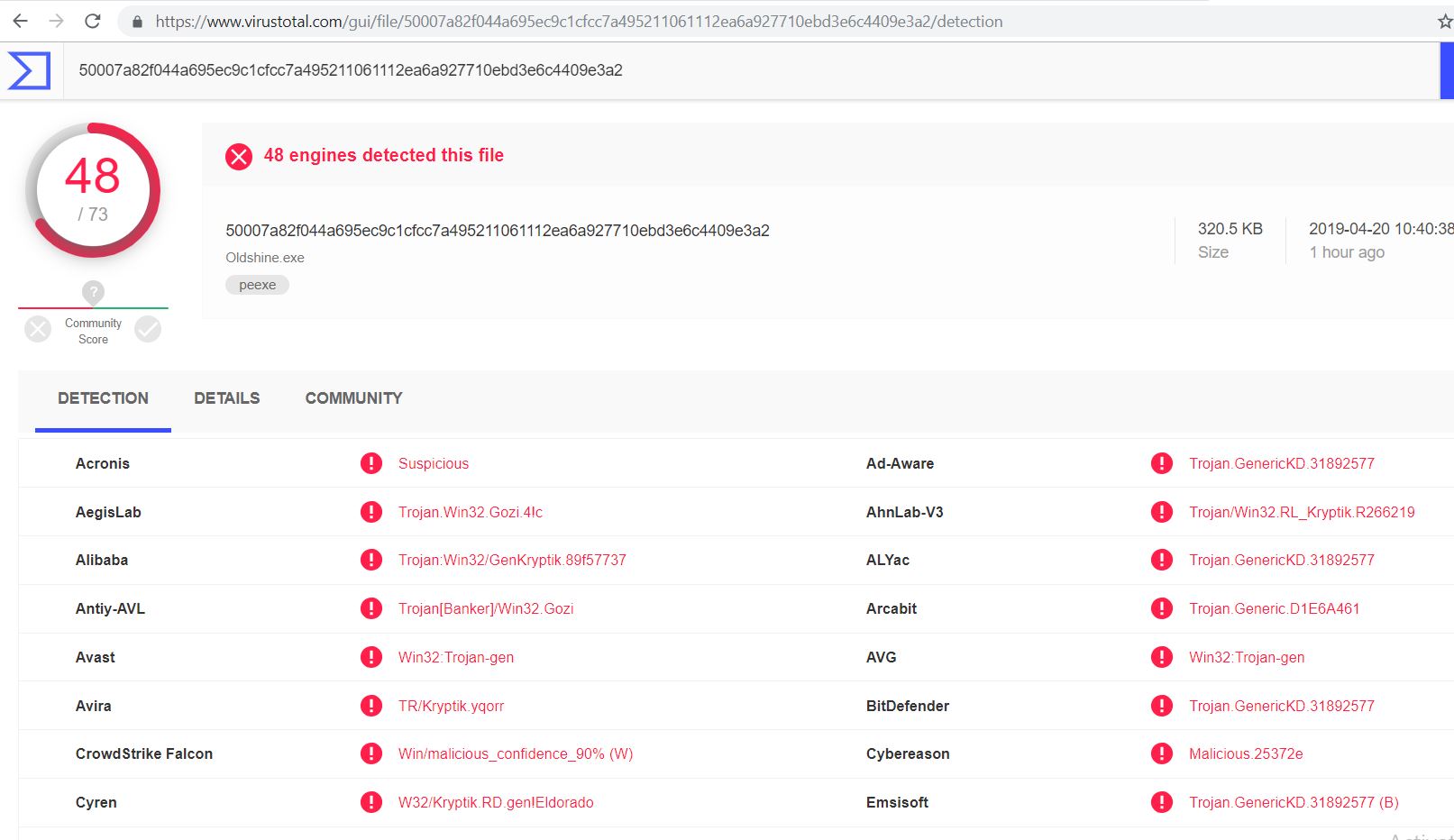Open the COMMUNITY tab

pos(353,398)
